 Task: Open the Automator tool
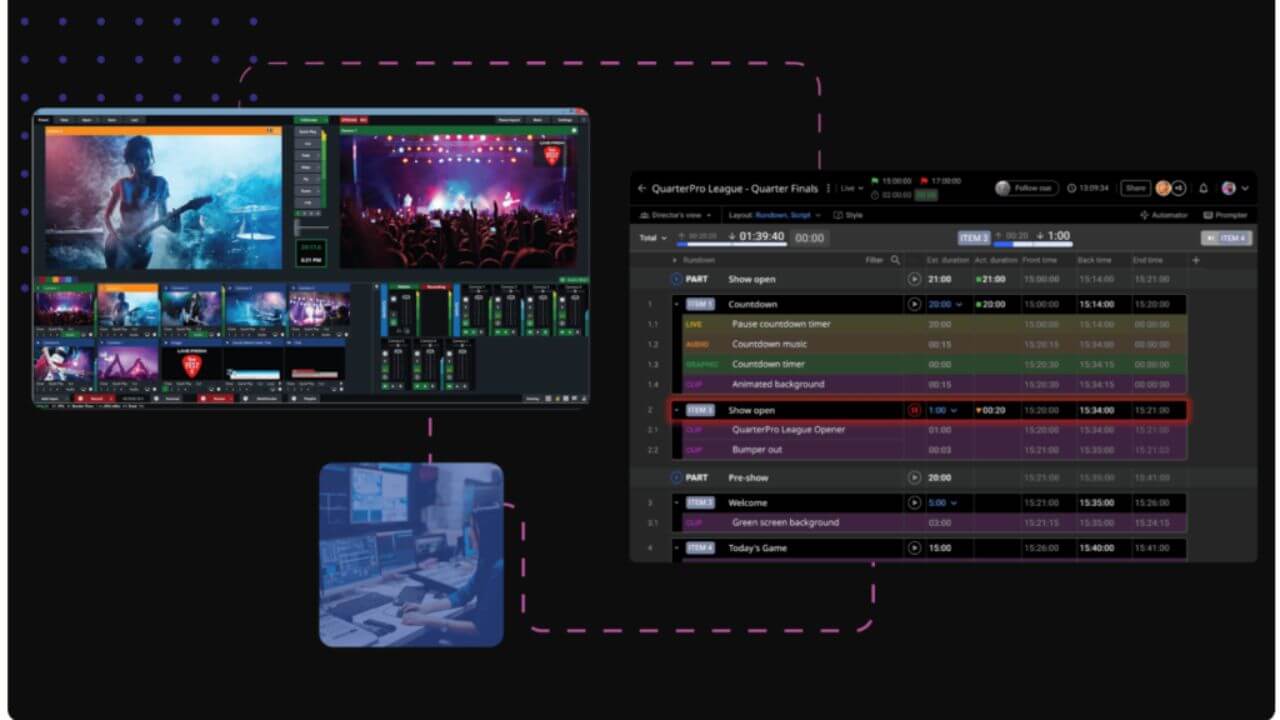[1164, 215]
